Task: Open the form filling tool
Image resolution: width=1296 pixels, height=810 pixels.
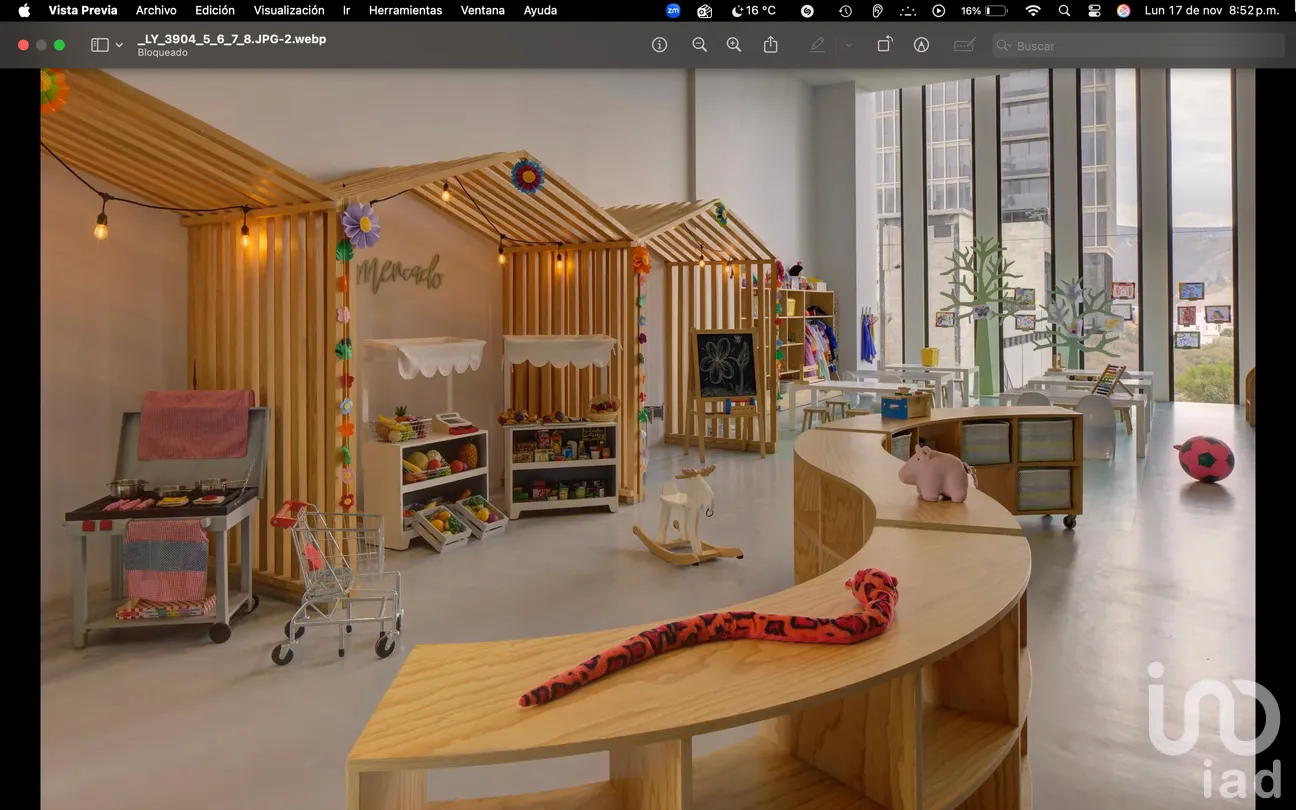Action: [964, 45]
